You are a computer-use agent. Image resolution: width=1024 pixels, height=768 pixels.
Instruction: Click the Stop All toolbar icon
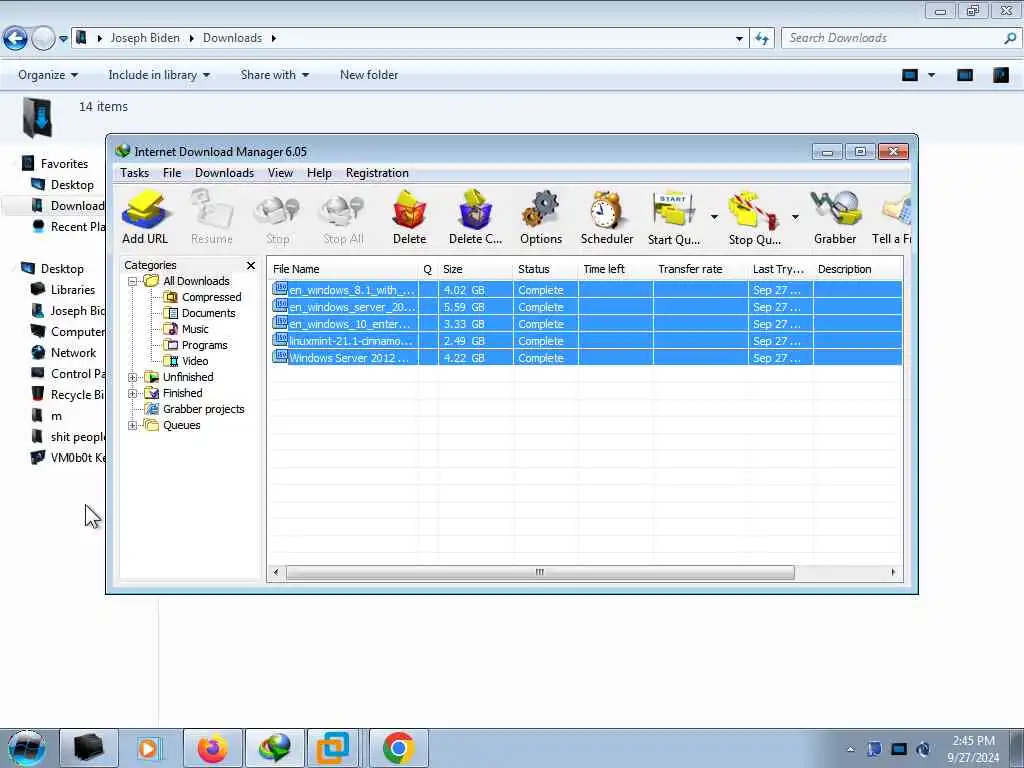pyautogui.click(x=343, y=217)
